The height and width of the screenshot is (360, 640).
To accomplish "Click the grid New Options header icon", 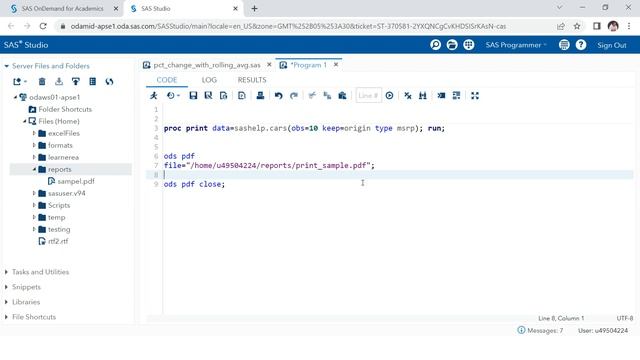I will click(469, 45).
